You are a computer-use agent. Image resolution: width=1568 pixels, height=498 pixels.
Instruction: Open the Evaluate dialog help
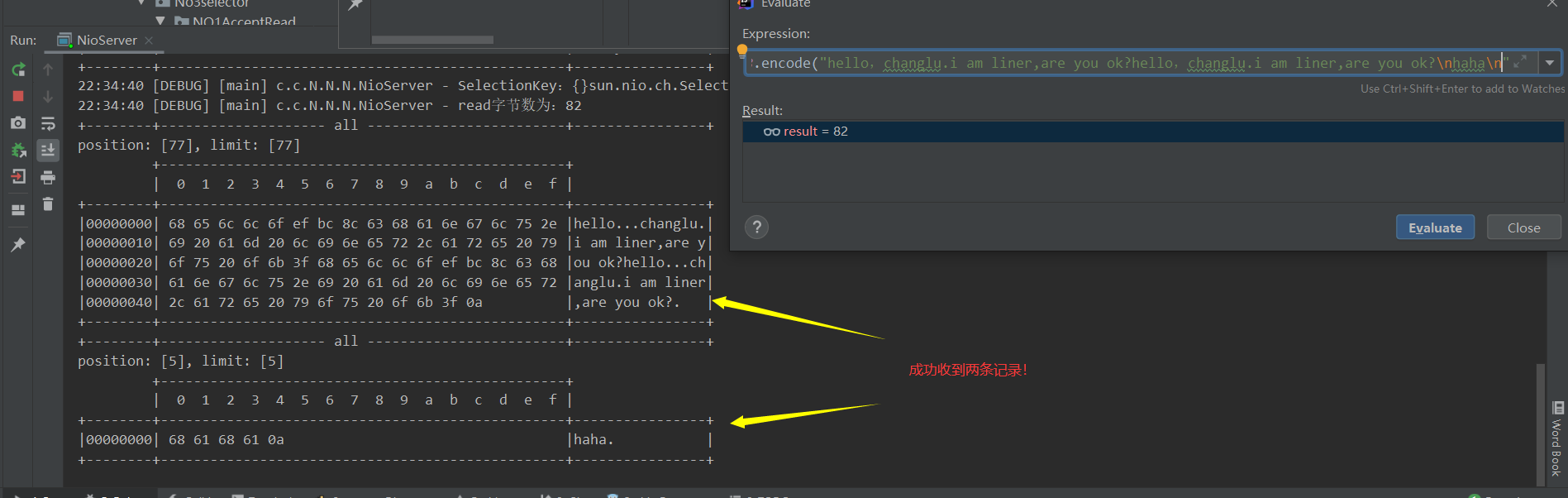click(757, 227)
